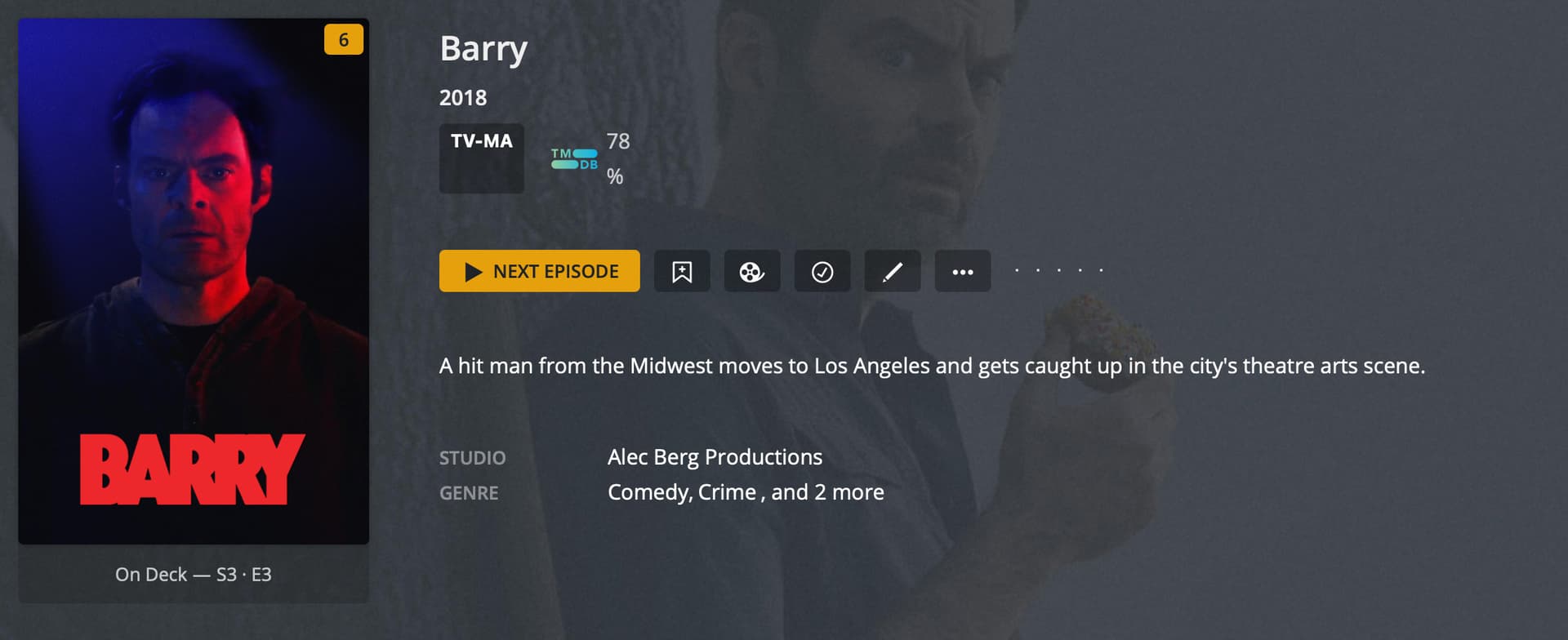Click the TMDB logo icon

click(x=574, y=158)
